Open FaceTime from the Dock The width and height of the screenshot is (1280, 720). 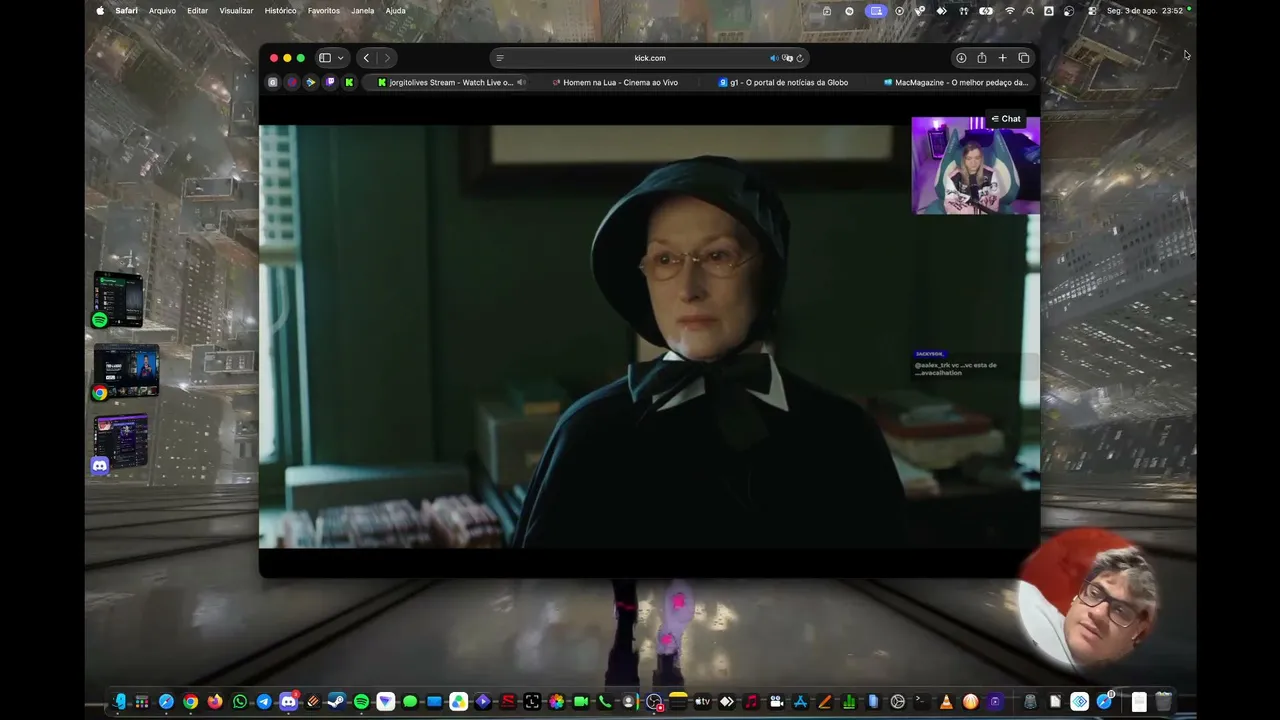click(x=581, y=702)
